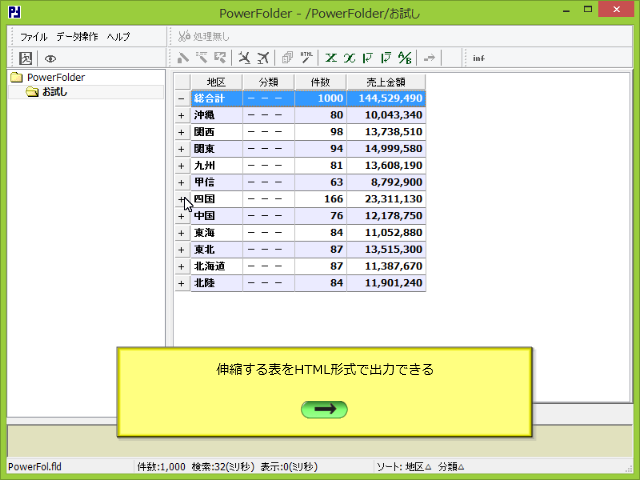The width and height of the screenshot is (640, 480).
Task: Collapse the 総合計 row
Action: coord(181,99)
